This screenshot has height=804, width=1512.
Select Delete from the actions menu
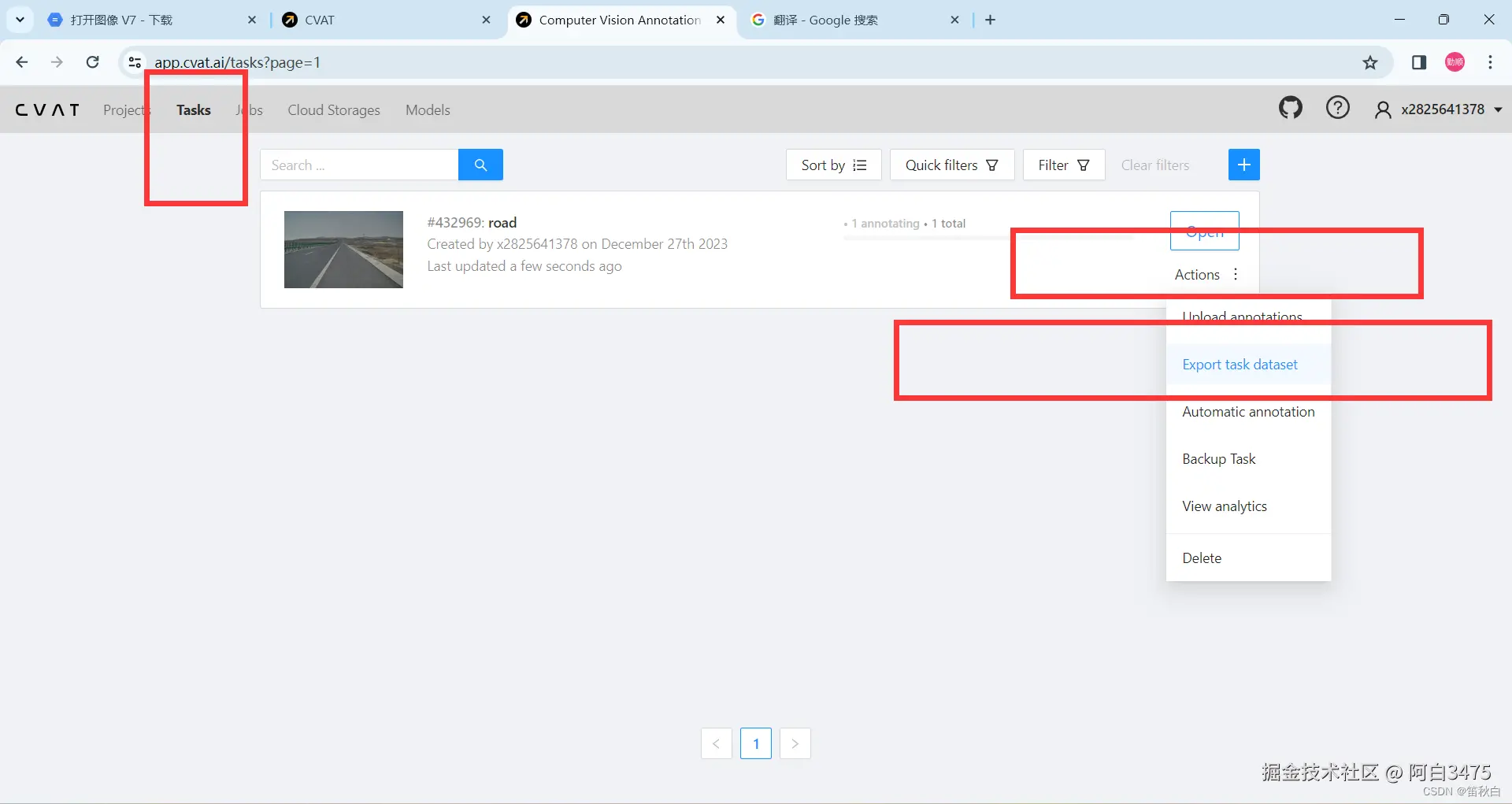[x=1248, y=558]
